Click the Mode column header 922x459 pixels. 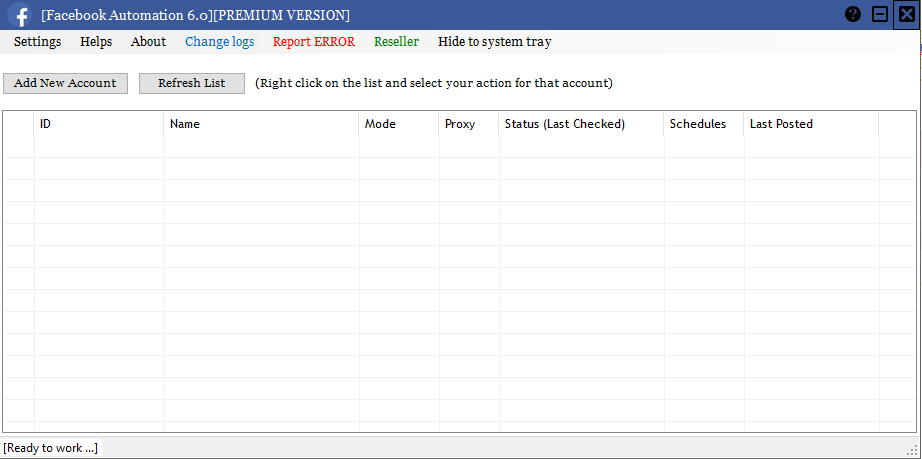[399, 124]
